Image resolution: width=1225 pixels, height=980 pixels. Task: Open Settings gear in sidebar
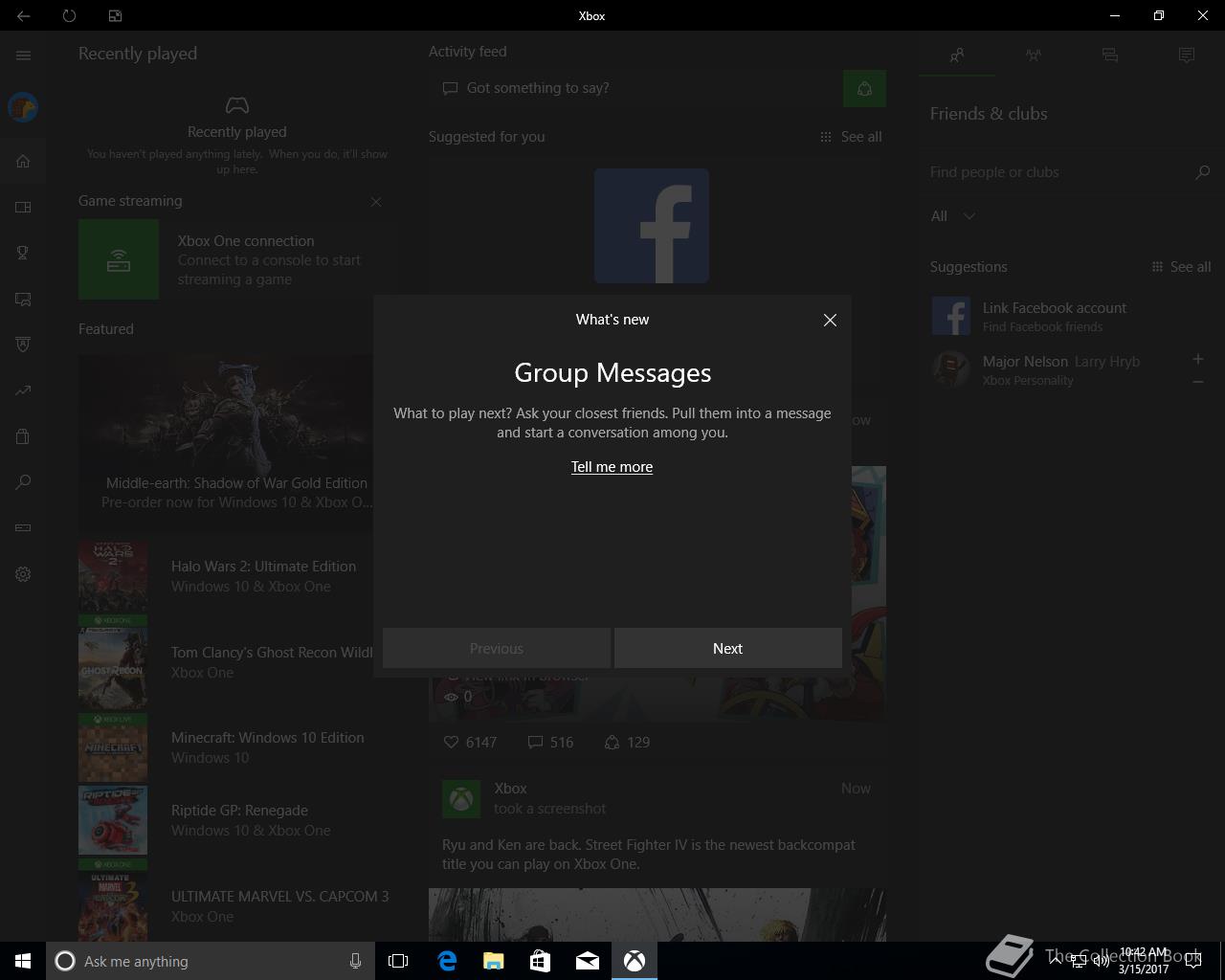[x=23, y=574]
